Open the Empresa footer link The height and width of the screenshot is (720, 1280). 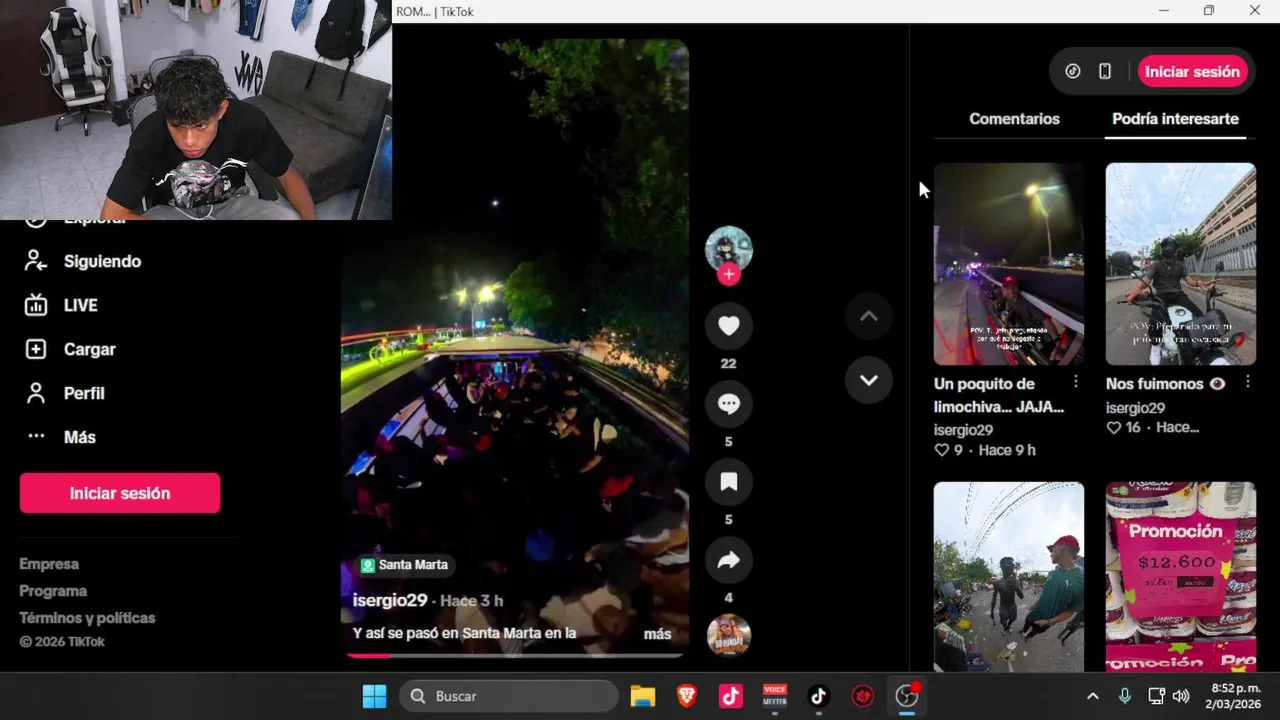(49, 564)
